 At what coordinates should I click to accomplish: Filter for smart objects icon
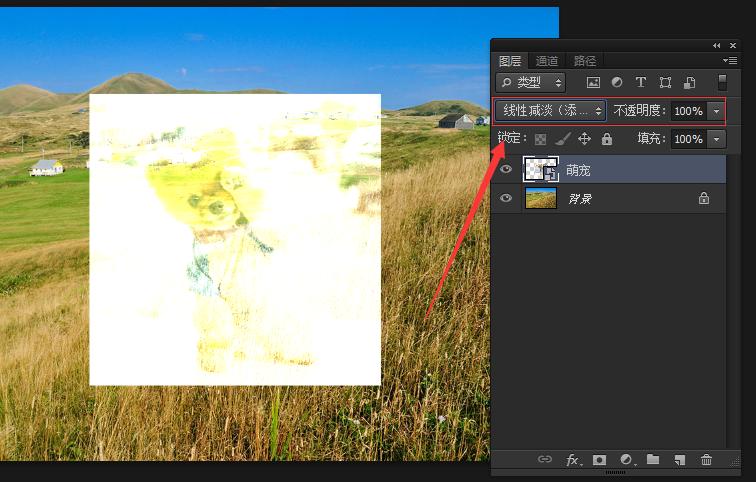(689, 82)
